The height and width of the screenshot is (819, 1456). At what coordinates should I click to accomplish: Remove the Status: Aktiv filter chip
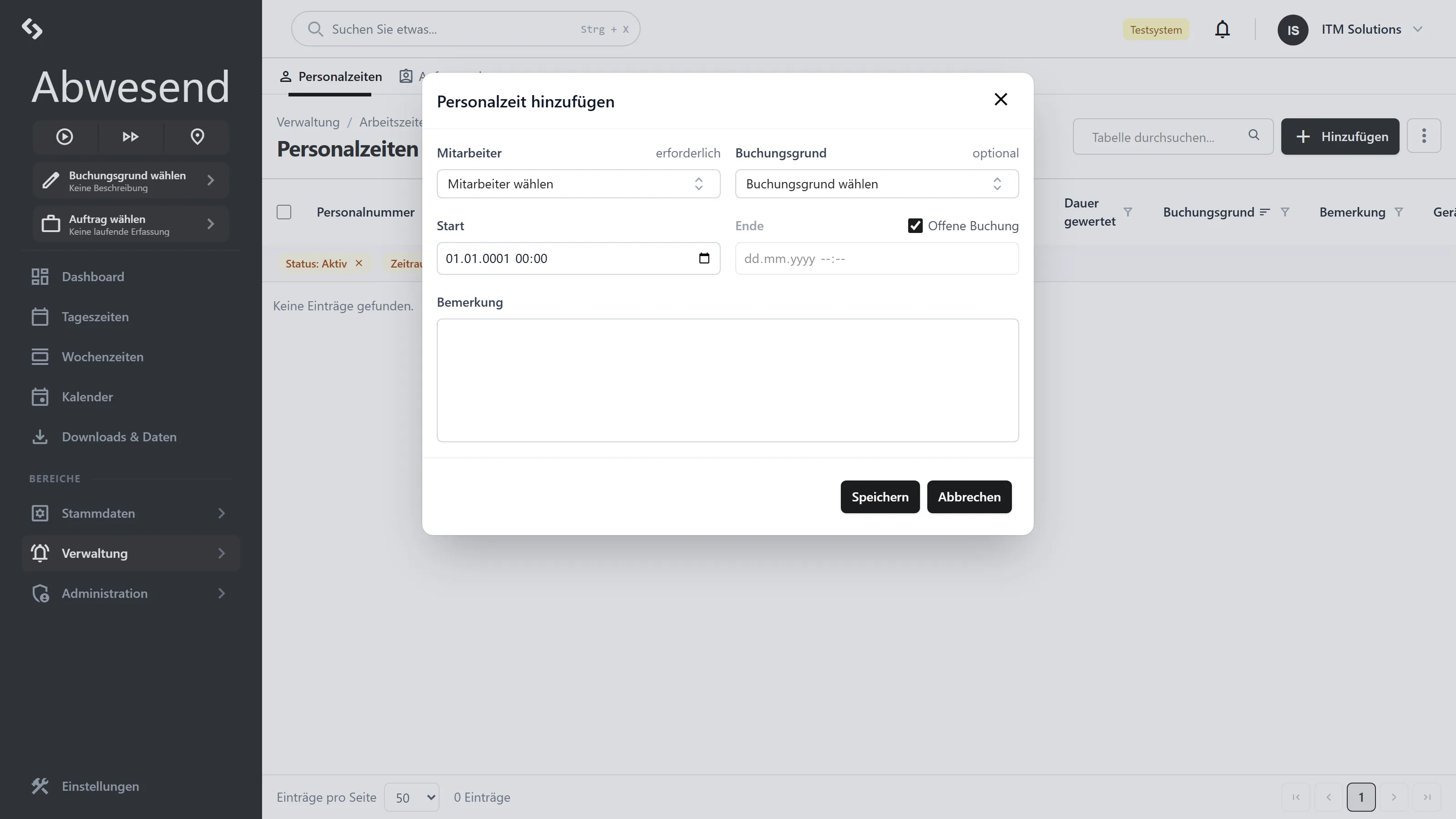[359, 263]
